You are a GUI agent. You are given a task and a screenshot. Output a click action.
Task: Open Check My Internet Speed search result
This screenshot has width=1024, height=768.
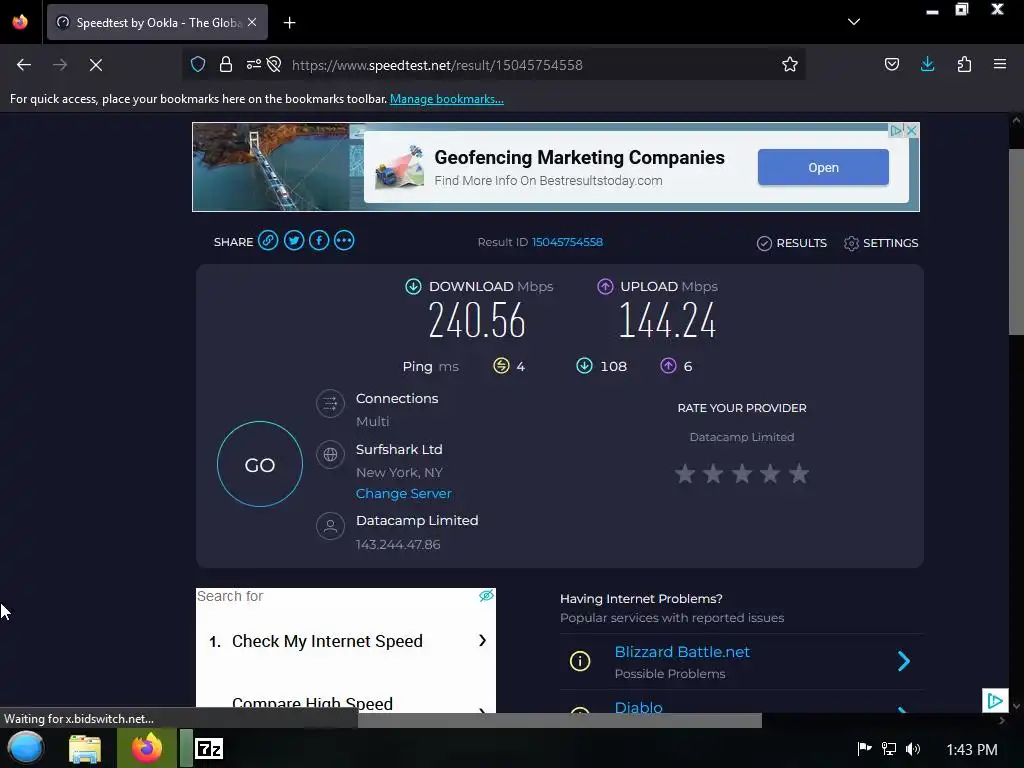coord(327,641)
